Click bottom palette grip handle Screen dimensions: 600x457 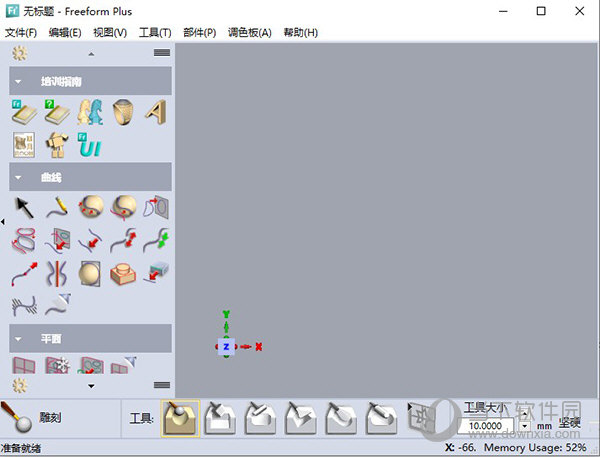tap(162, 385)
